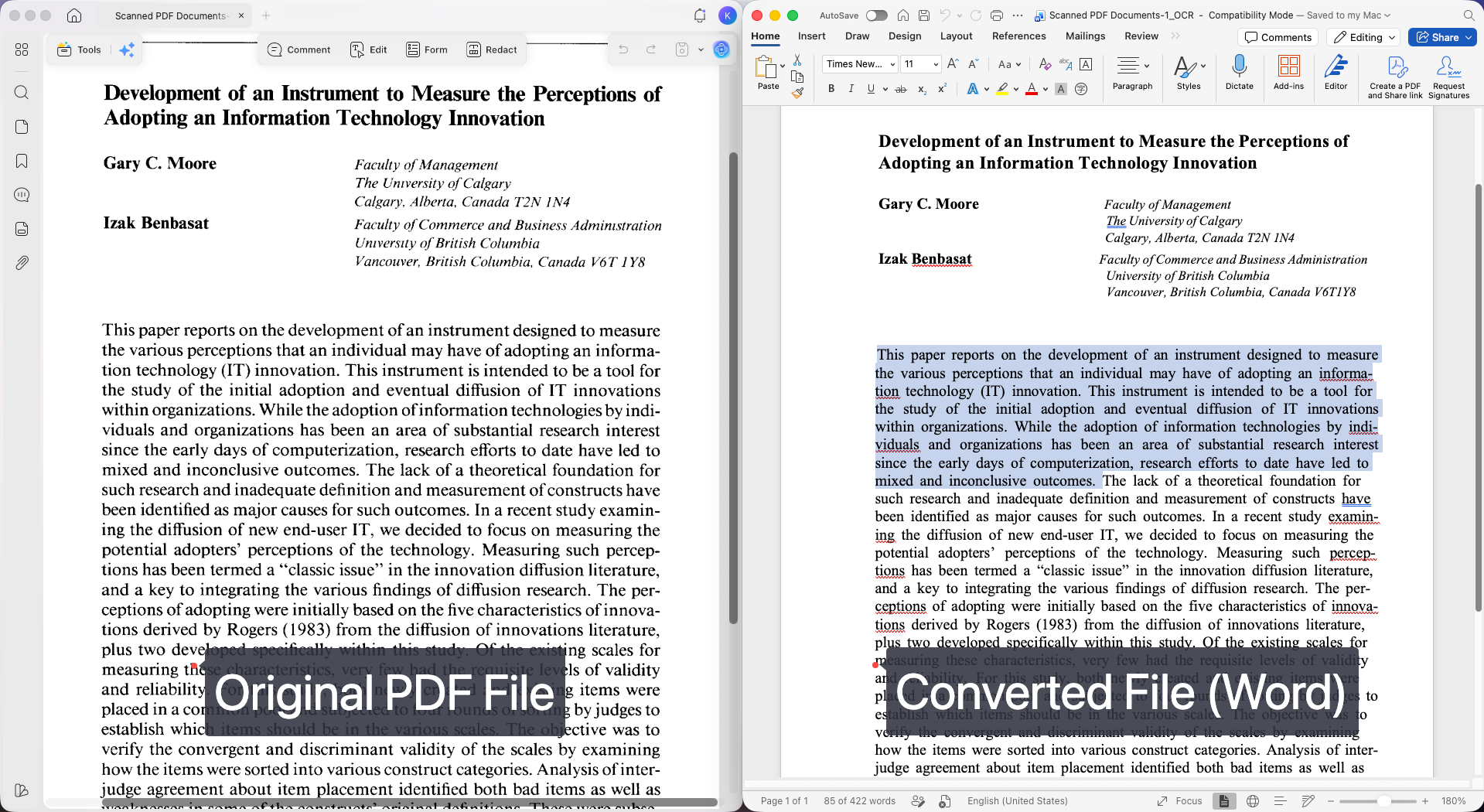The height and width of the screenshot is (812, 1484).
Task: Toggle Superscript formatting
Action: (942, 89)
